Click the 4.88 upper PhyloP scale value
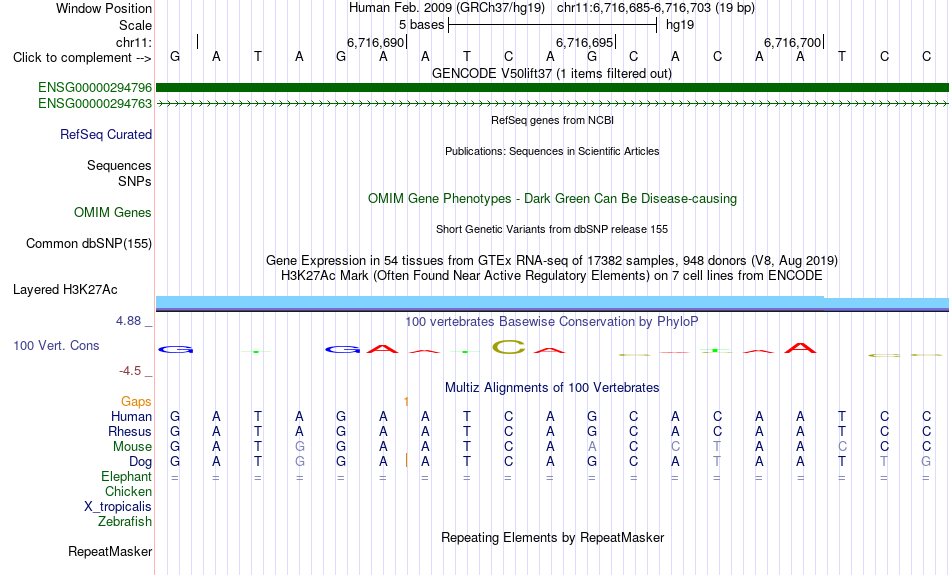This screenshot has width=950, height=575. tap(128, 321)
